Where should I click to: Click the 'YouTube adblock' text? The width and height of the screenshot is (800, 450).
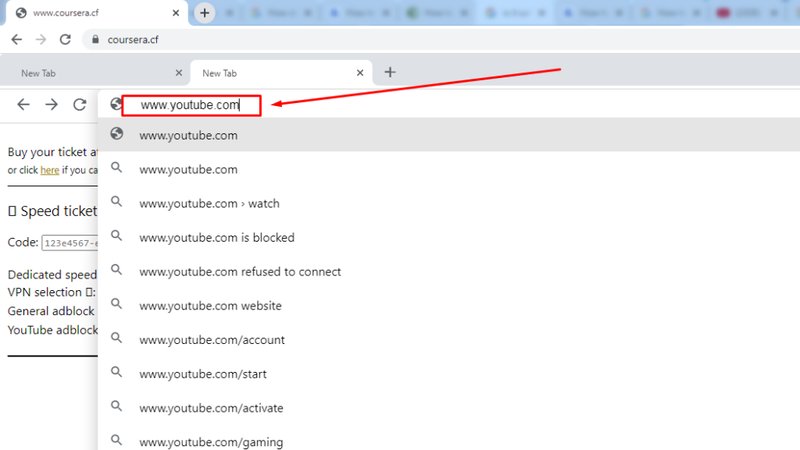point(53,330)
